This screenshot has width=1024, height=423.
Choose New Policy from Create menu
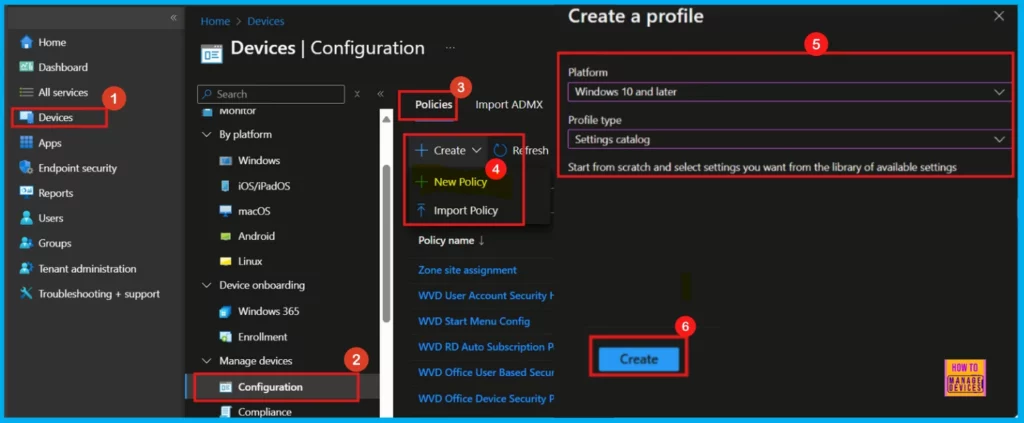[x=460, y=182]
